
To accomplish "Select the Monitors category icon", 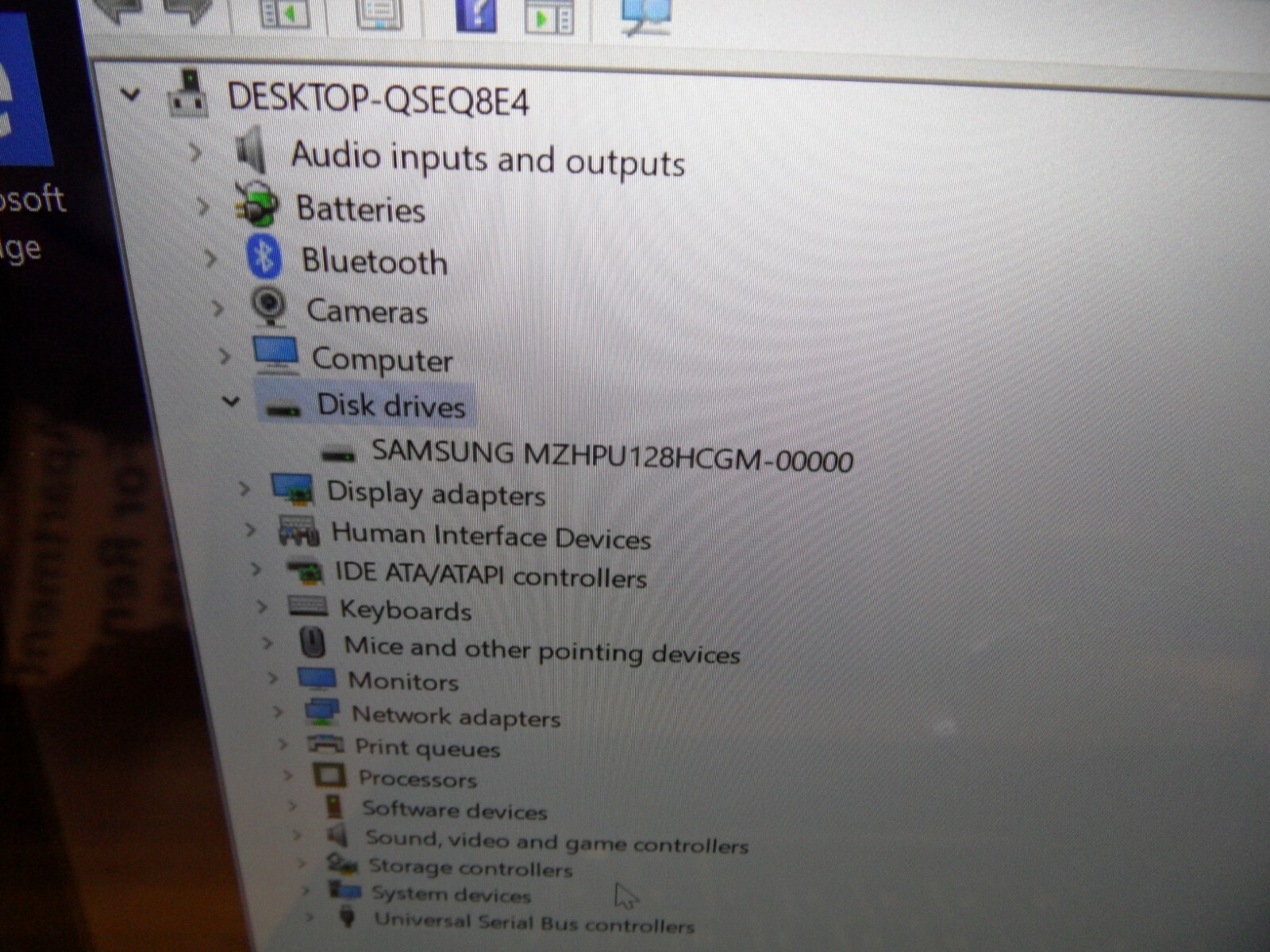I will pos(317,678).
